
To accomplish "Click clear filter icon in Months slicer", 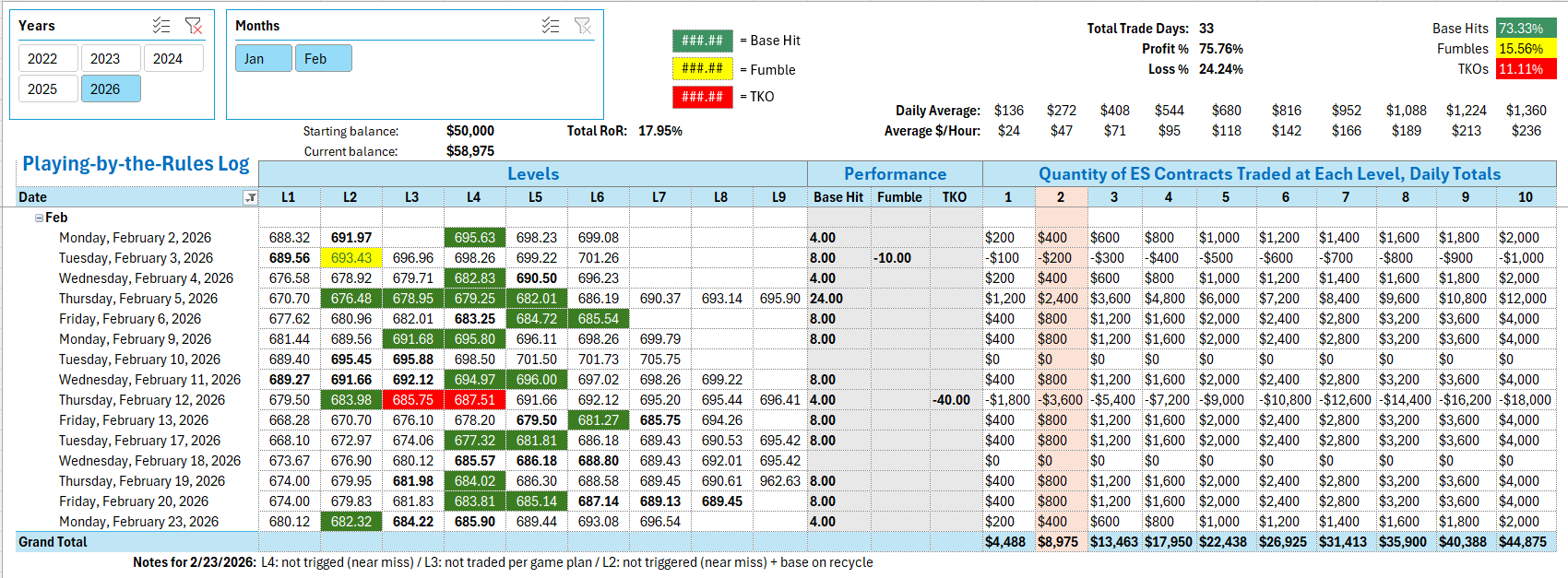I will pyautogui.click(x=582, y=26).
